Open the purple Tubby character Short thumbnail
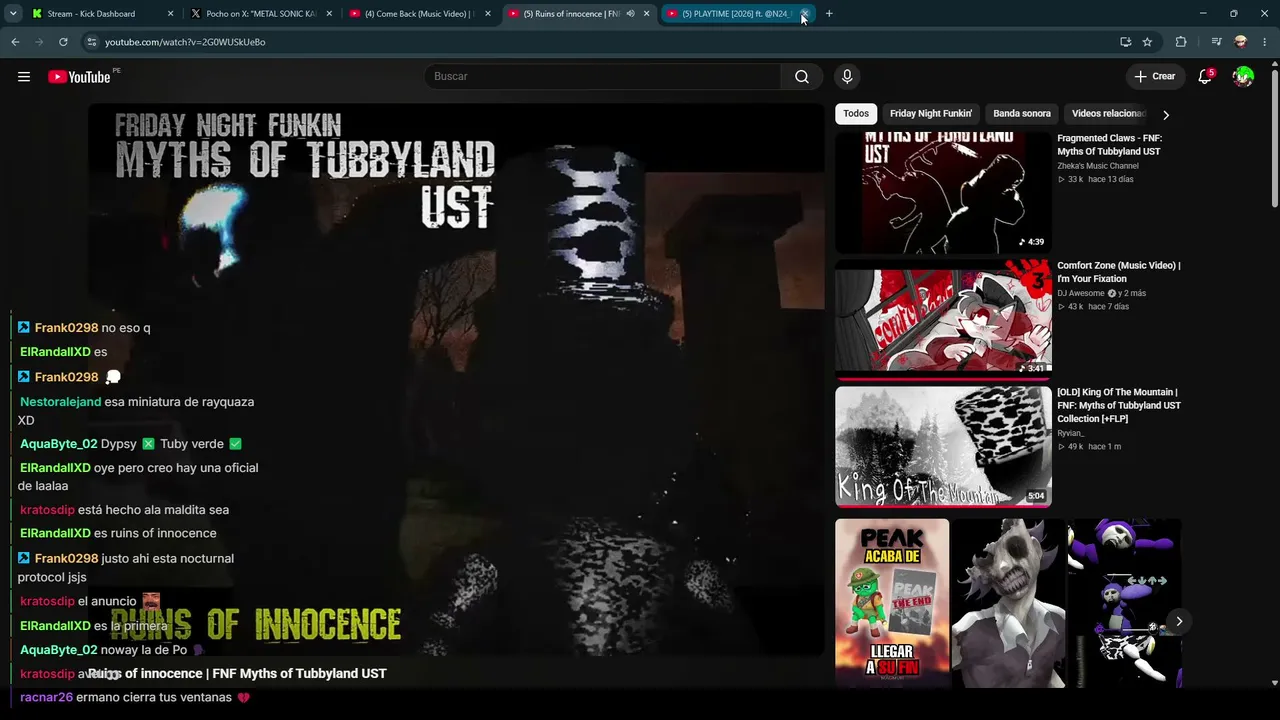This screenshot has width=1280, height=720. point(1124,603)
